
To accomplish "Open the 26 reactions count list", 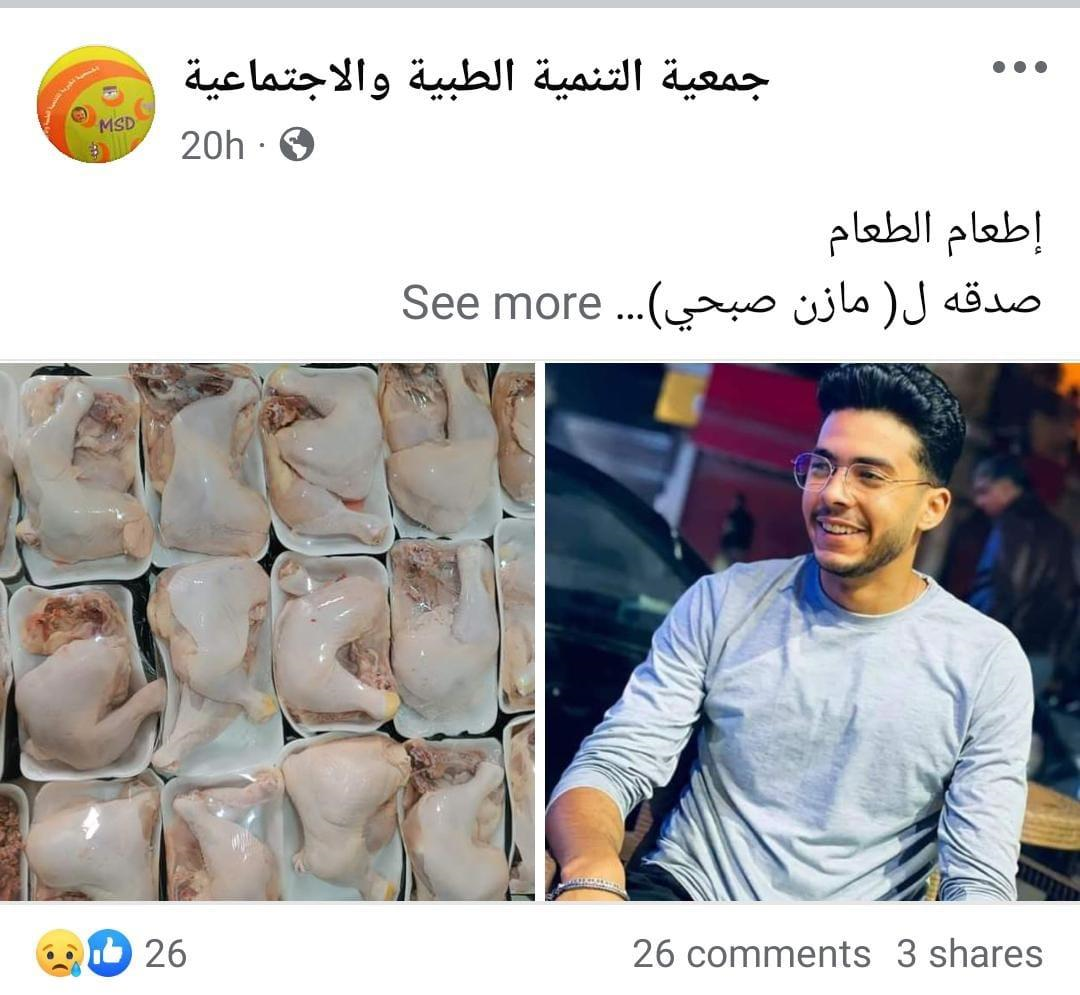I will 165,954.
